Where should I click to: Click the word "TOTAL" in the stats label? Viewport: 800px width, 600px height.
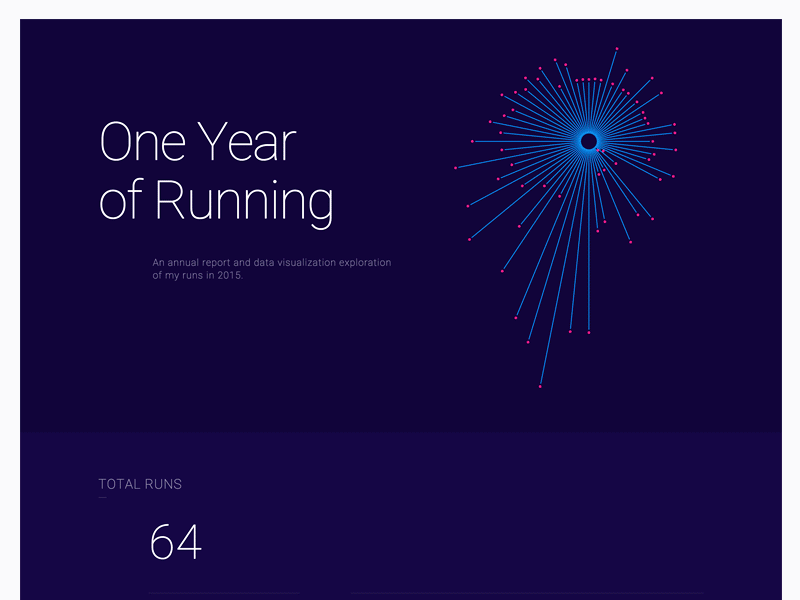119,484
